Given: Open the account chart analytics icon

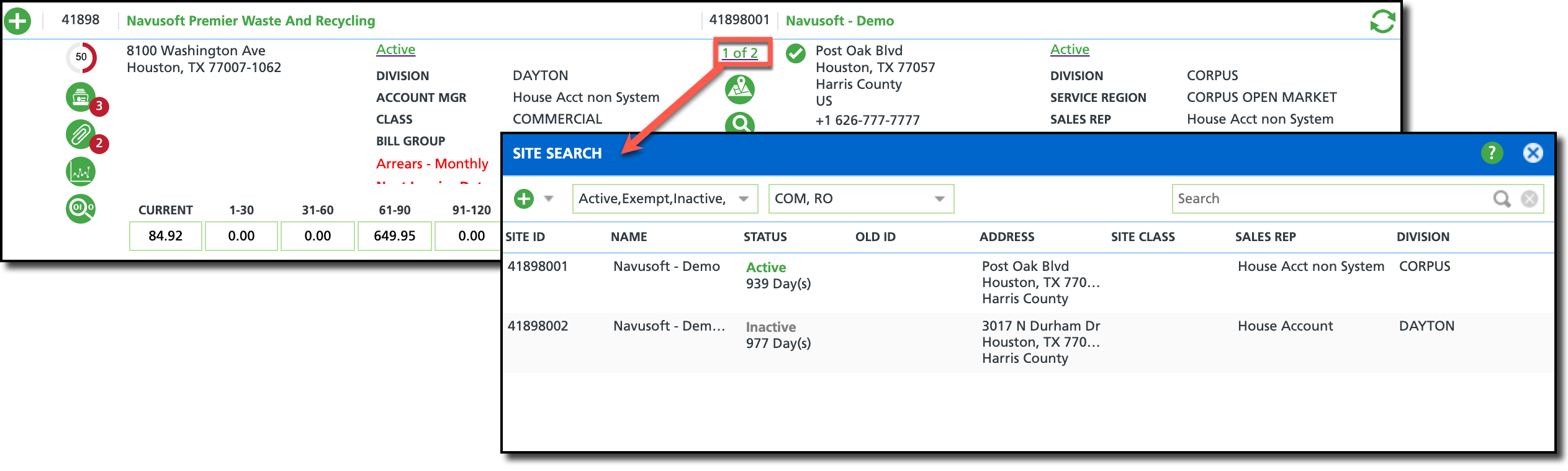Looking at the screenshot, I should tap(81, 171).
